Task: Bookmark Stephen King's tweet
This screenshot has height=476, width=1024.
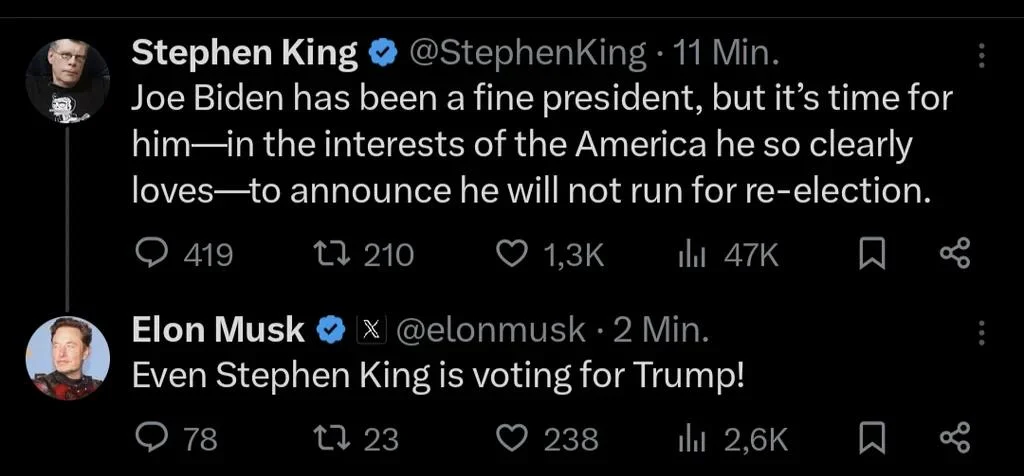Action: point(872,255)
